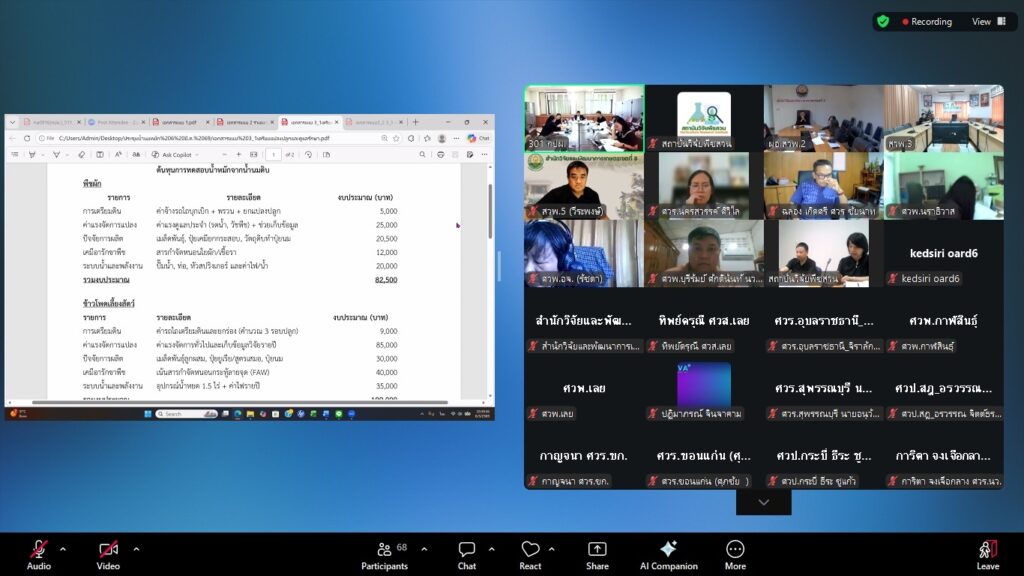Viewport: 1024px width, 576px height.
Task: Open the Chat panel
Action: tap(466, 550)
